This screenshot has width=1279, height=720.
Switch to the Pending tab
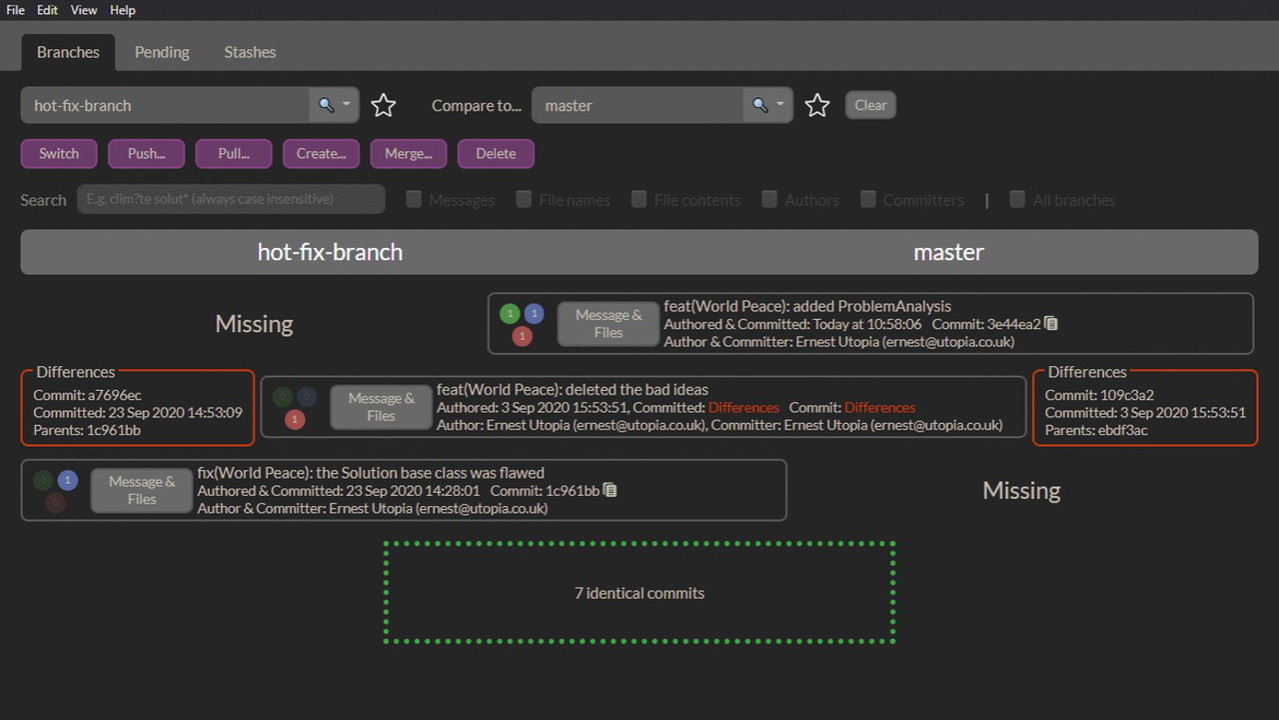tap(162, 52)
